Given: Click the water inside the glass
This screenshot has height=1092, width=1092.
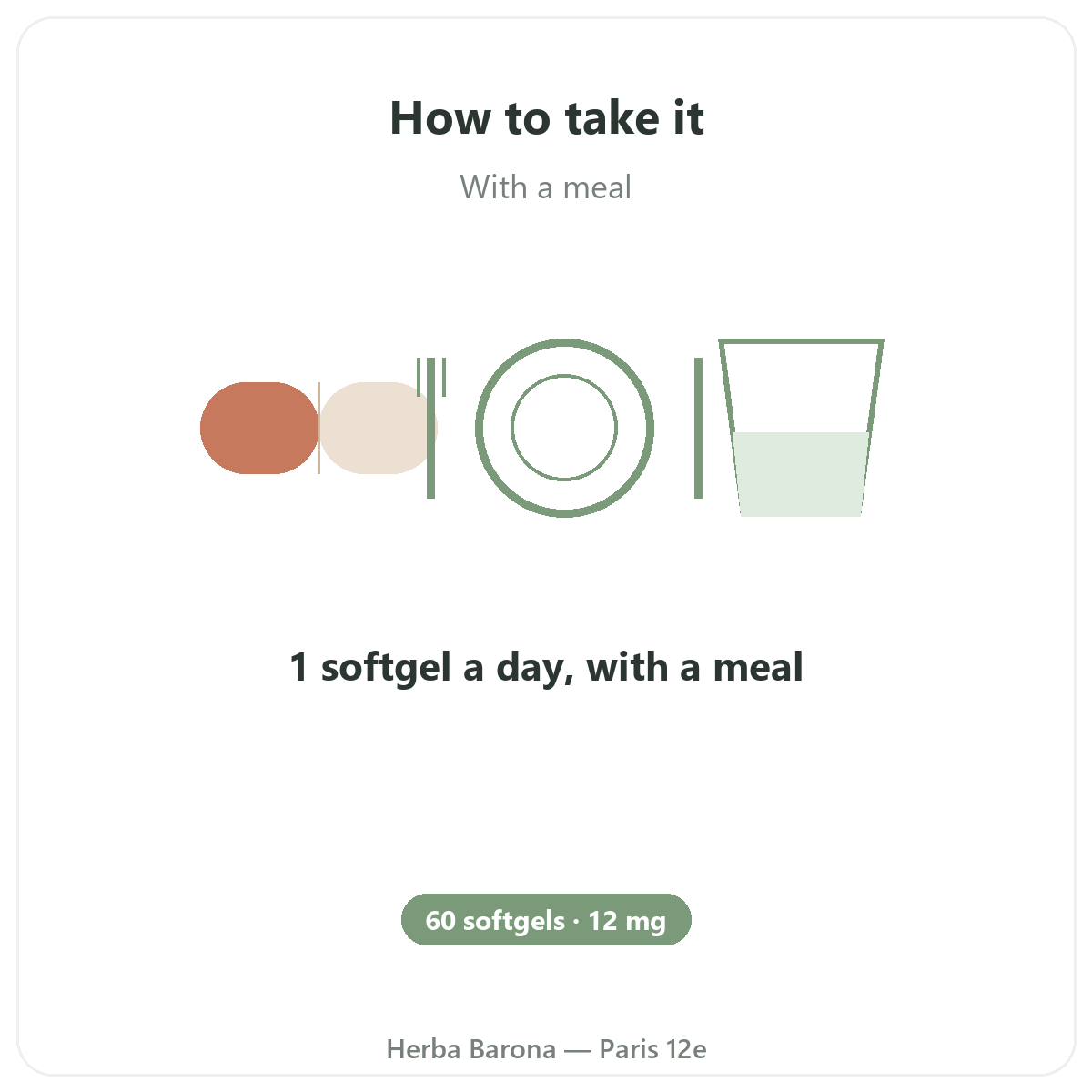Looking at the screenshot, I should (802, 474).
